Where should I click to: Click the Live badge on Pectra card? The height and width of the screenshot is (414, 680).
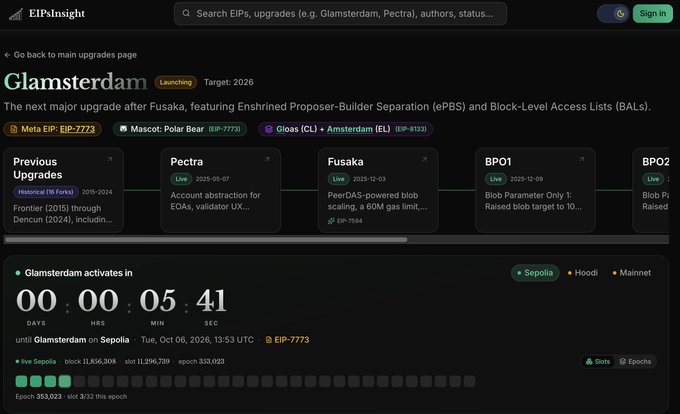(181, 179)
